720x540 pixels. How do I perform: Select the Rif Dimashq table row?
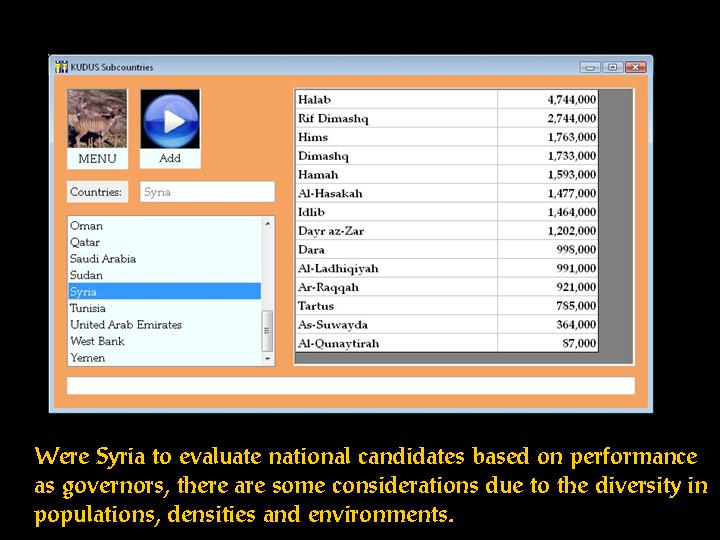coord(395,119)
